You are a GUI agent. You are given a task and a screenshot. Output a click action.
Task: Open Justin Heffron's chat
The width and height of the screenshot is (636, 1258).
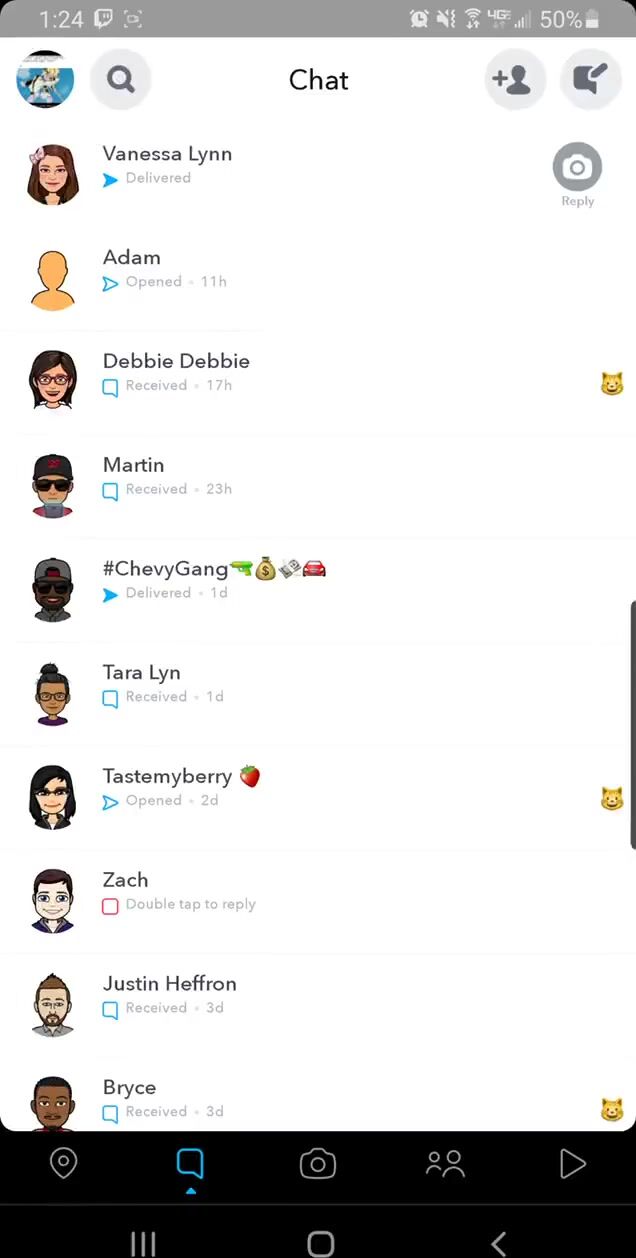click(x=318, y=1006)
